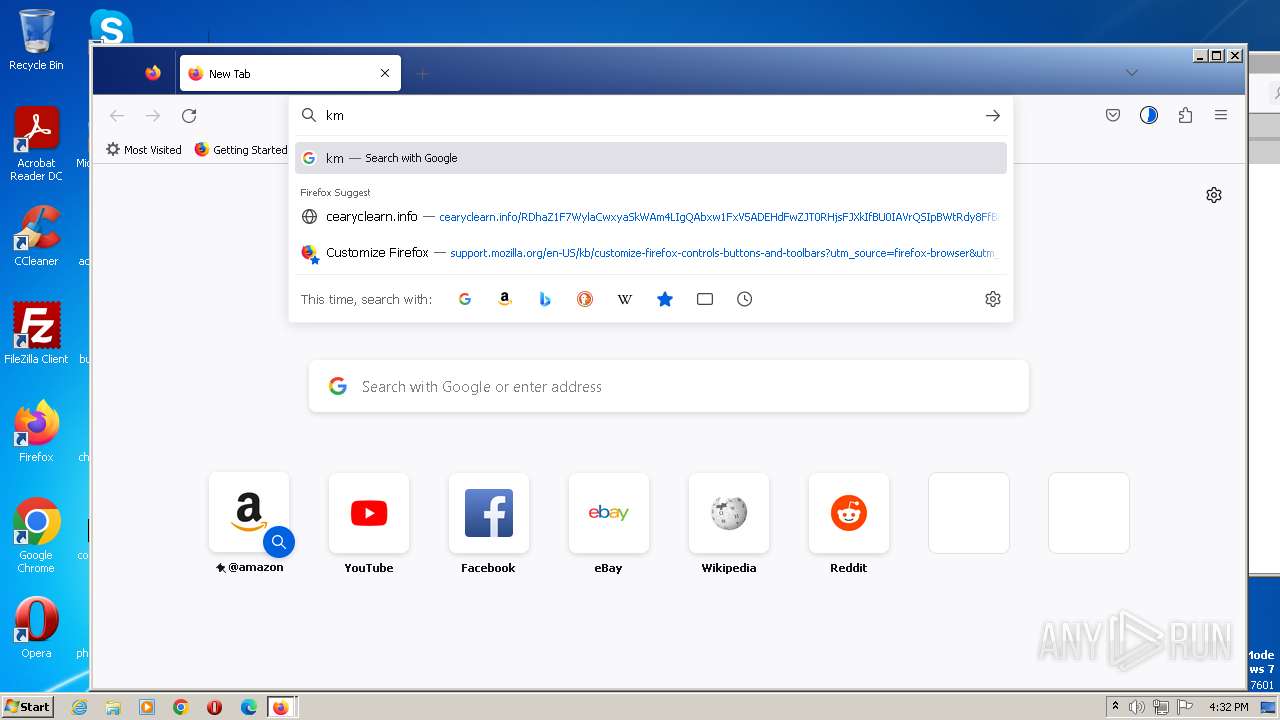The width and height of the screenshot is (1280, 720).
Task: Open Customize Firefox suggestion
Action: pyautogui.click(x=651, y=253)
